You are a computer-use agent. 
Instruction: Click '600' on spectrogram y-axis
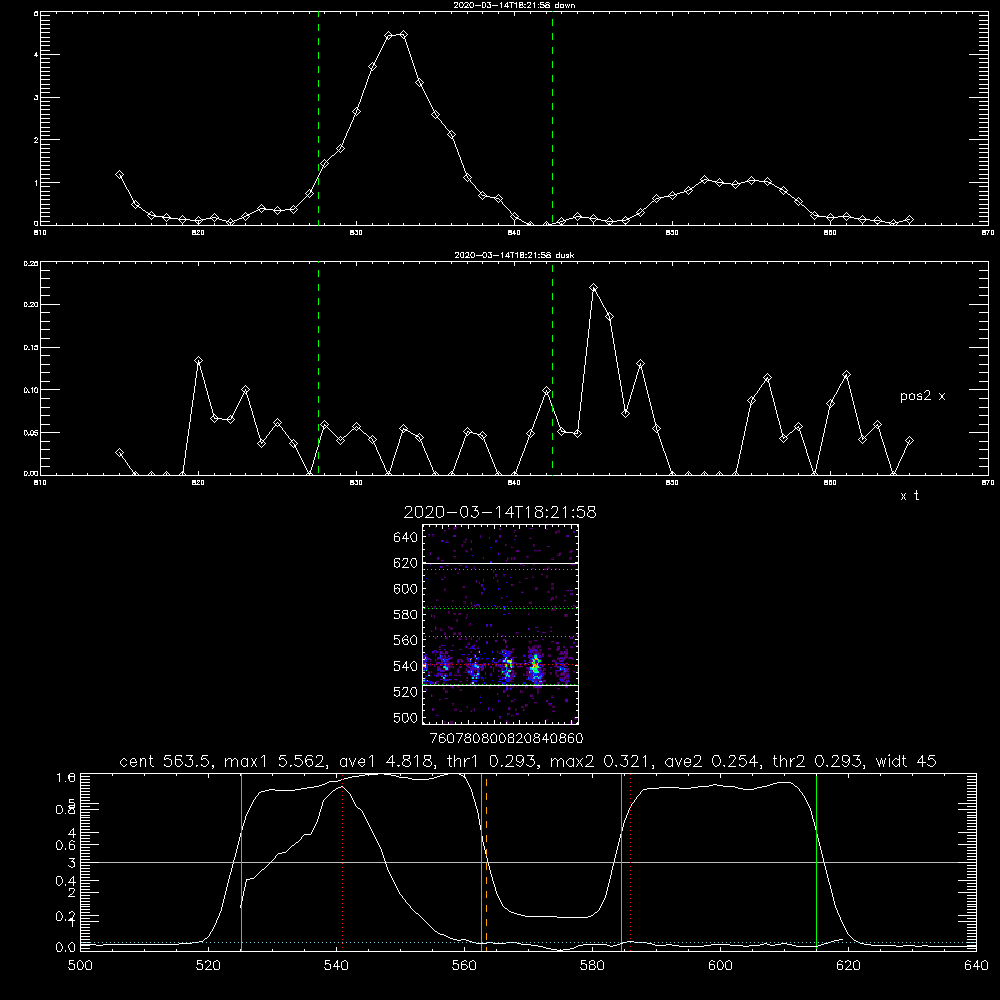(405, 589)
